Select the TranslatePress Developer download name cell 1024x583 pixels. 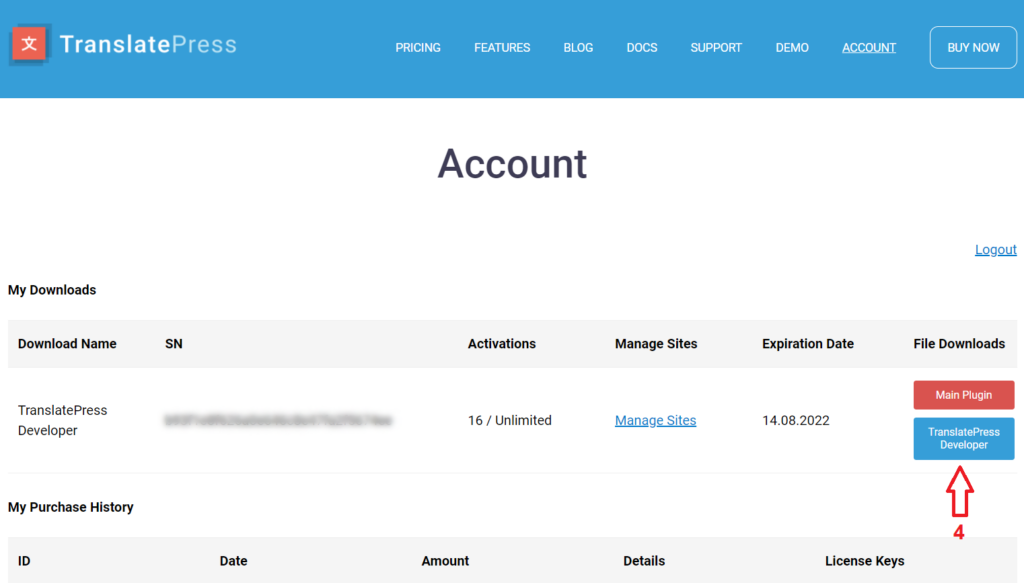pos(63,420)
